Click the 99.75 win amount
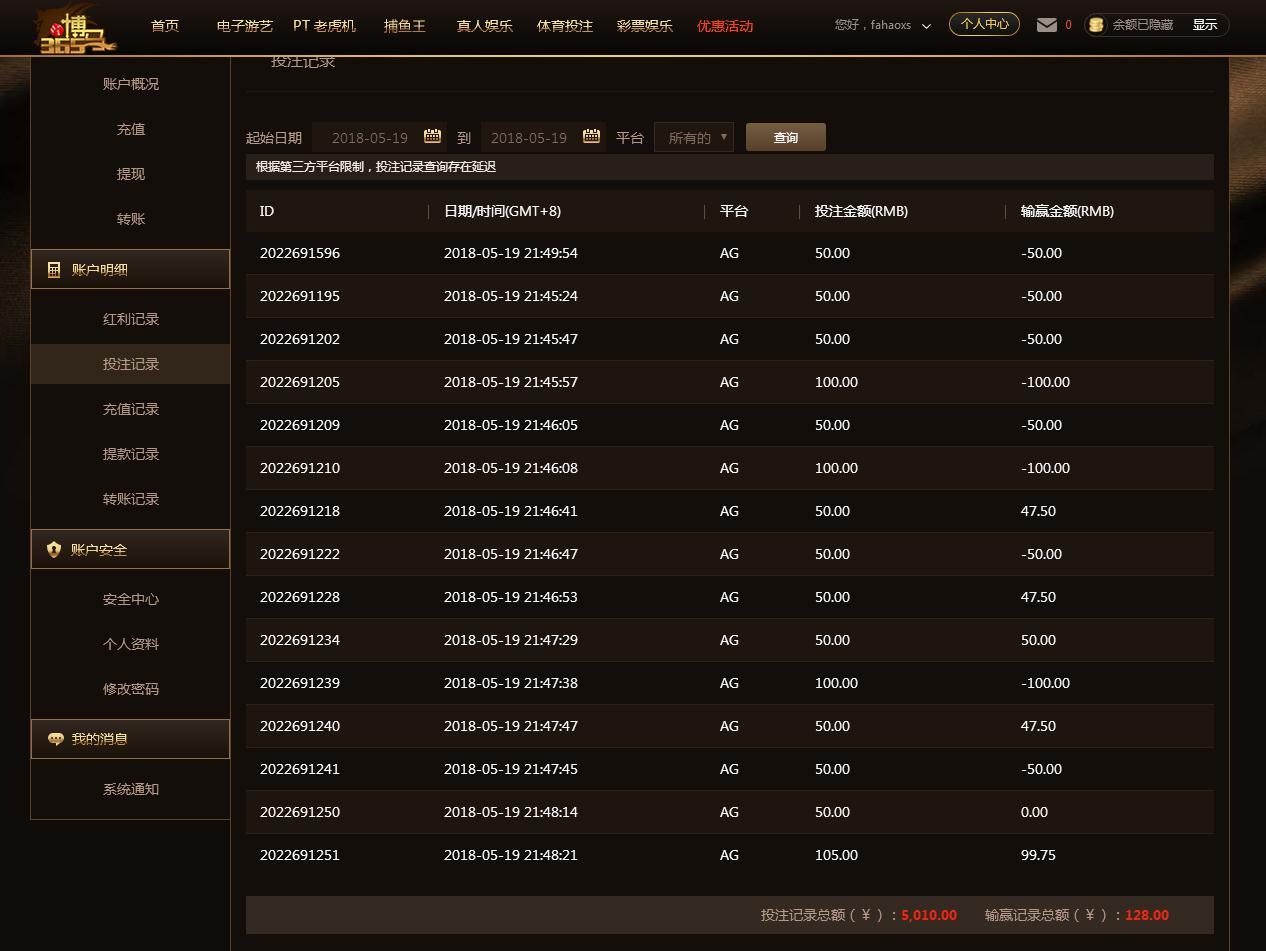The width and height of the screenshot is (1266, 951). 1038,855
